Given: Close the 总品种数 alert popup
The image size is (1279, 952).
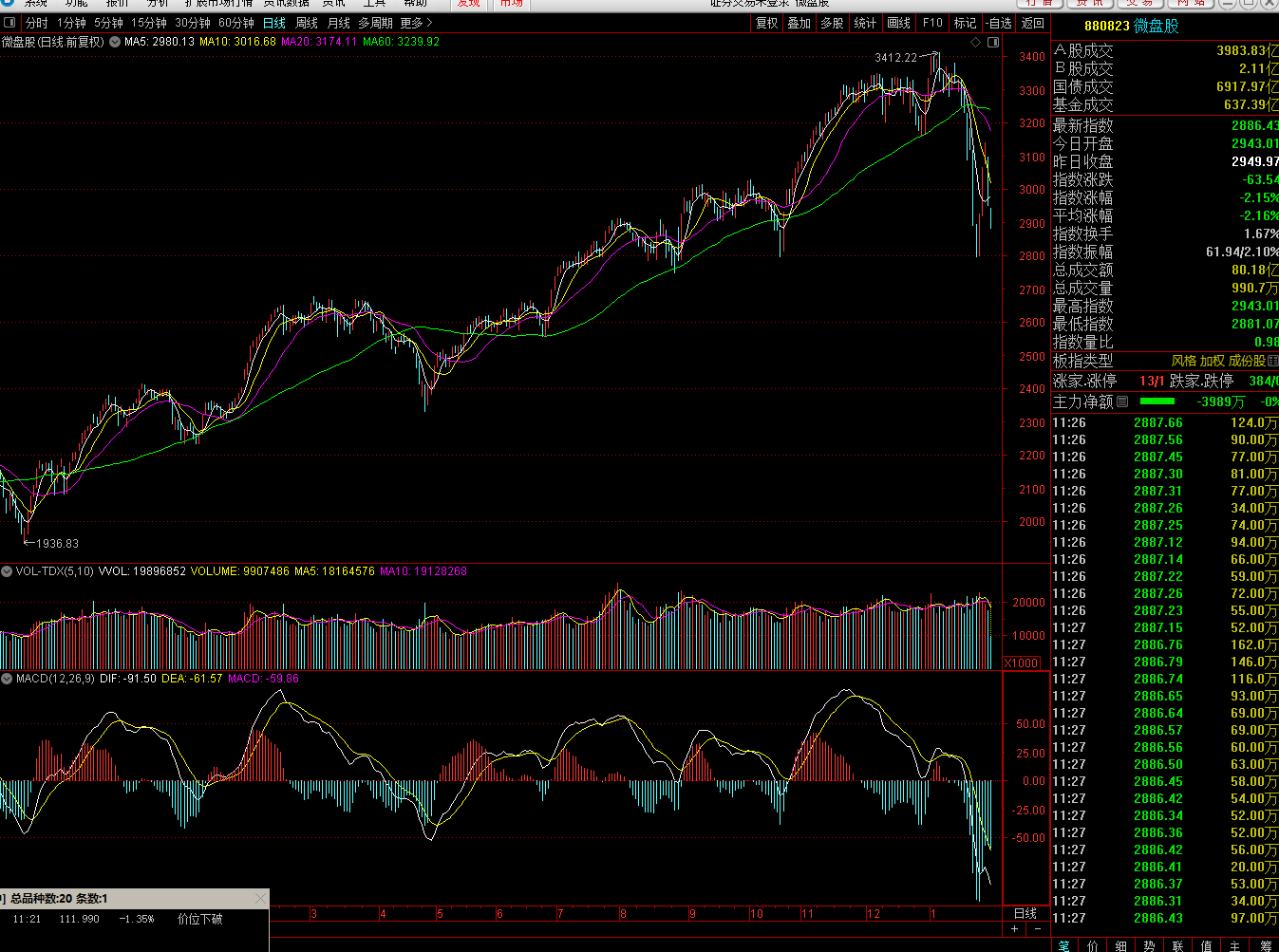Looking at the screenshot, I should click(x=261, y=898).
